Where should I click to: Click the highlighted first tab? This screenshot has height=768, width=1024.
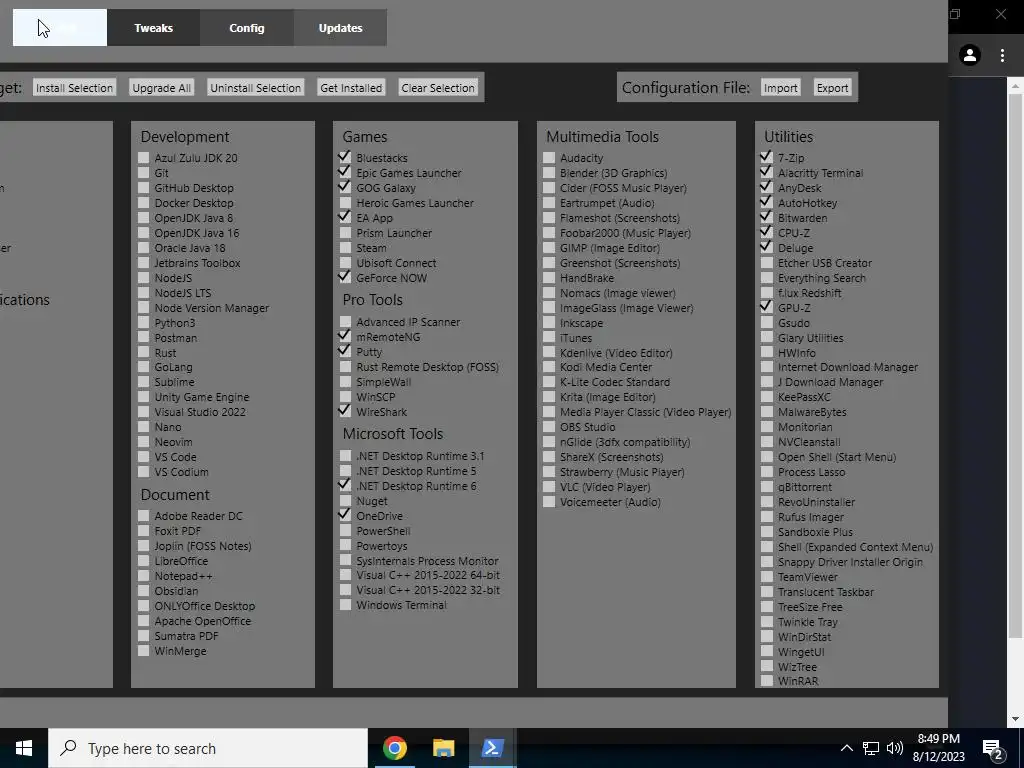point(60,28)
